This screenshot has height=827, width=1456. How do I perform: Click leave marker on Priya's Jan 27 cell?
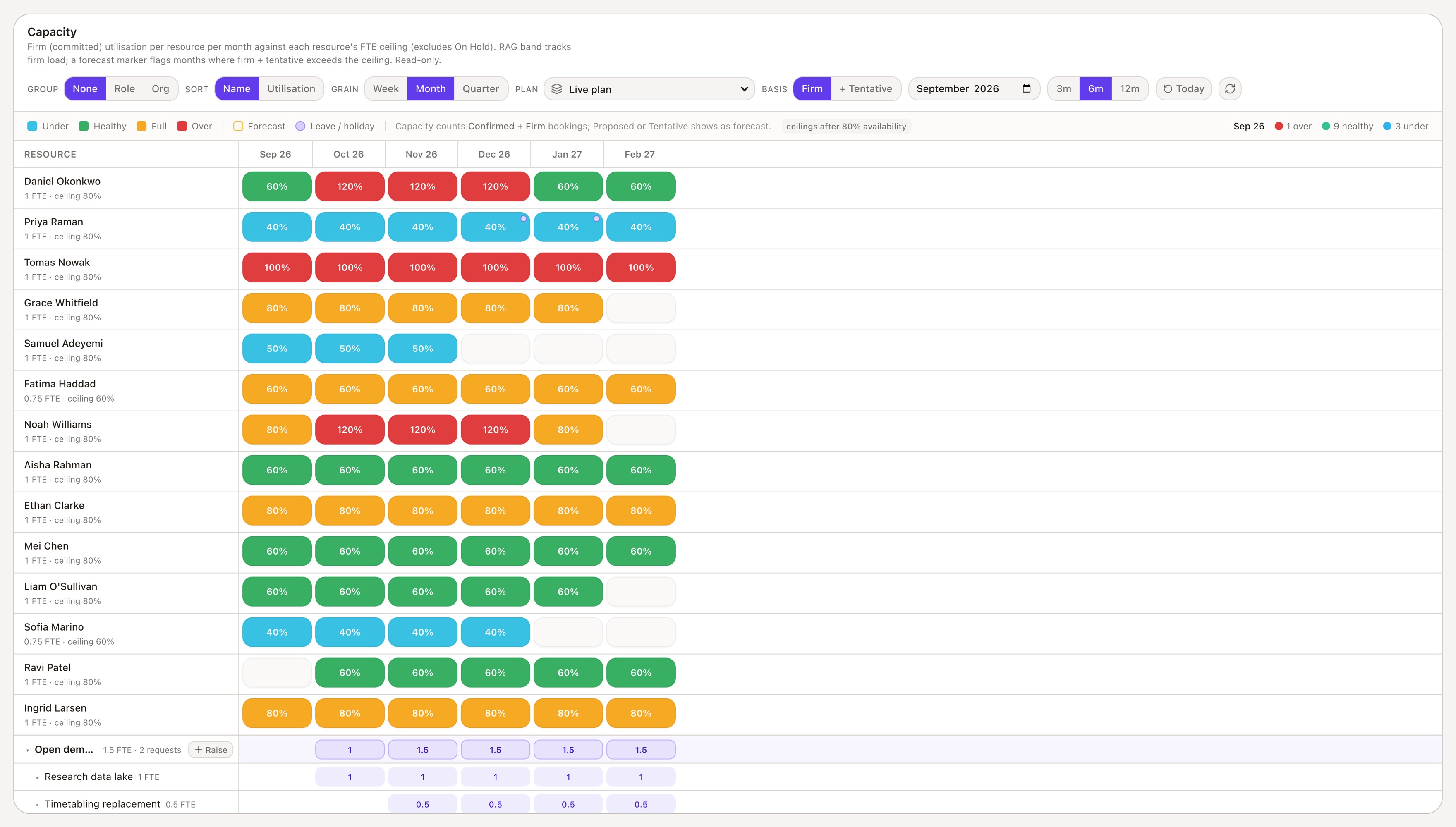pyautogui.click(x=596, y=219)
